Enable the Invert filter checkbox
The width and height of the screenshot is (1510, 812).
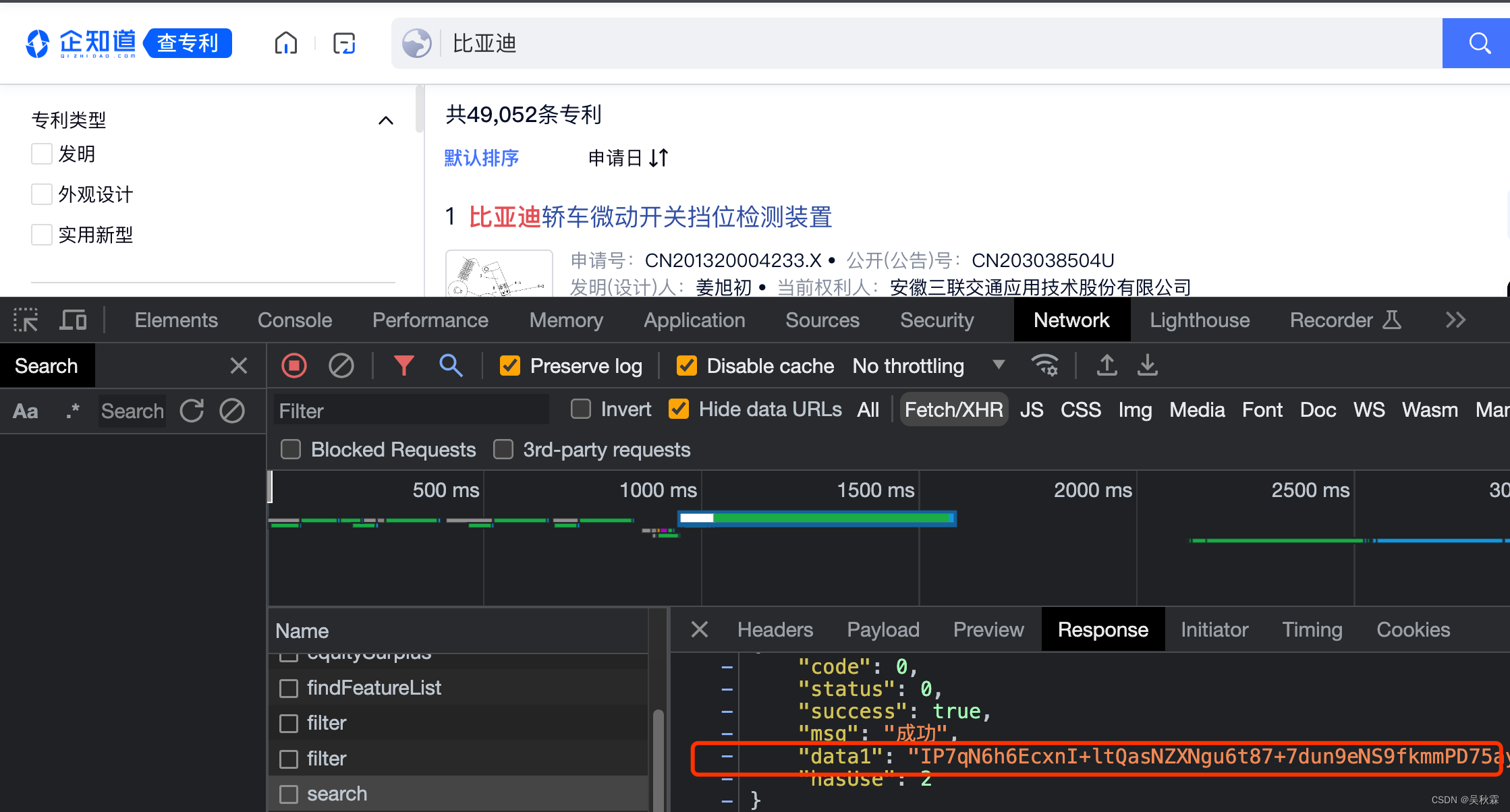click(580, 409)
